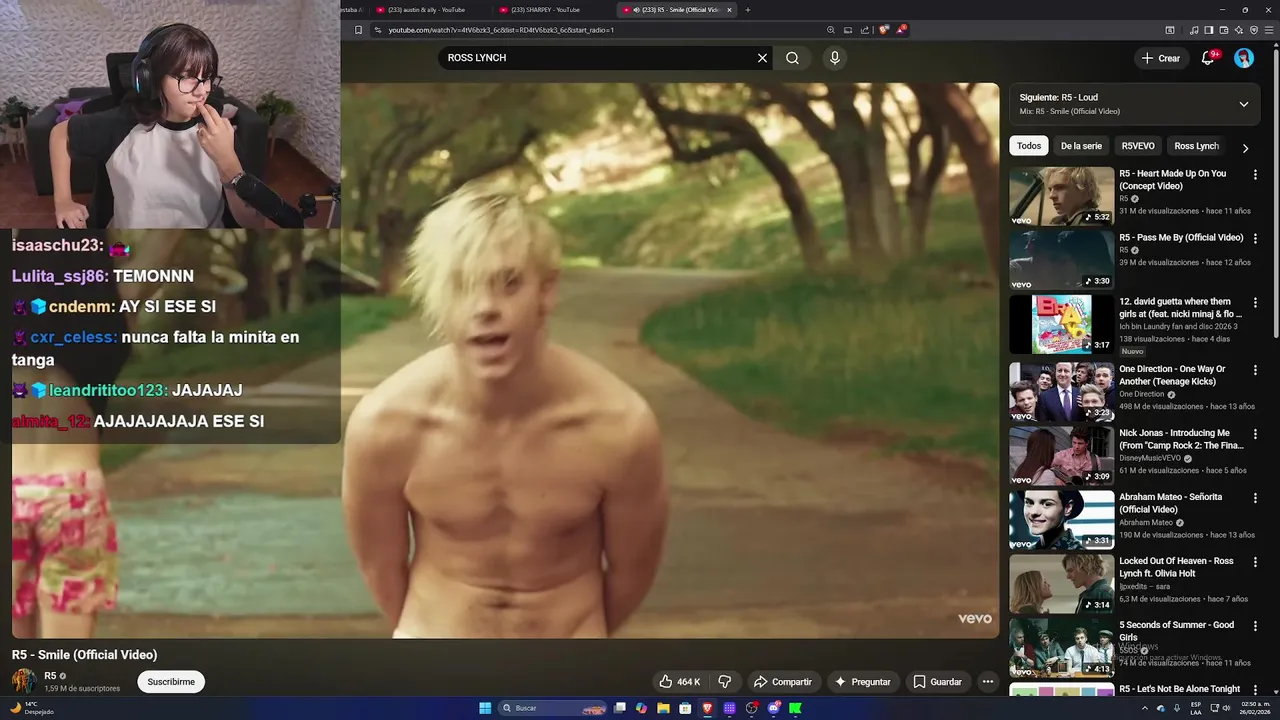This screenshot has width=1280, height=720.
Task: Open Brave Shields lion icon
Action: click(883, 30)
